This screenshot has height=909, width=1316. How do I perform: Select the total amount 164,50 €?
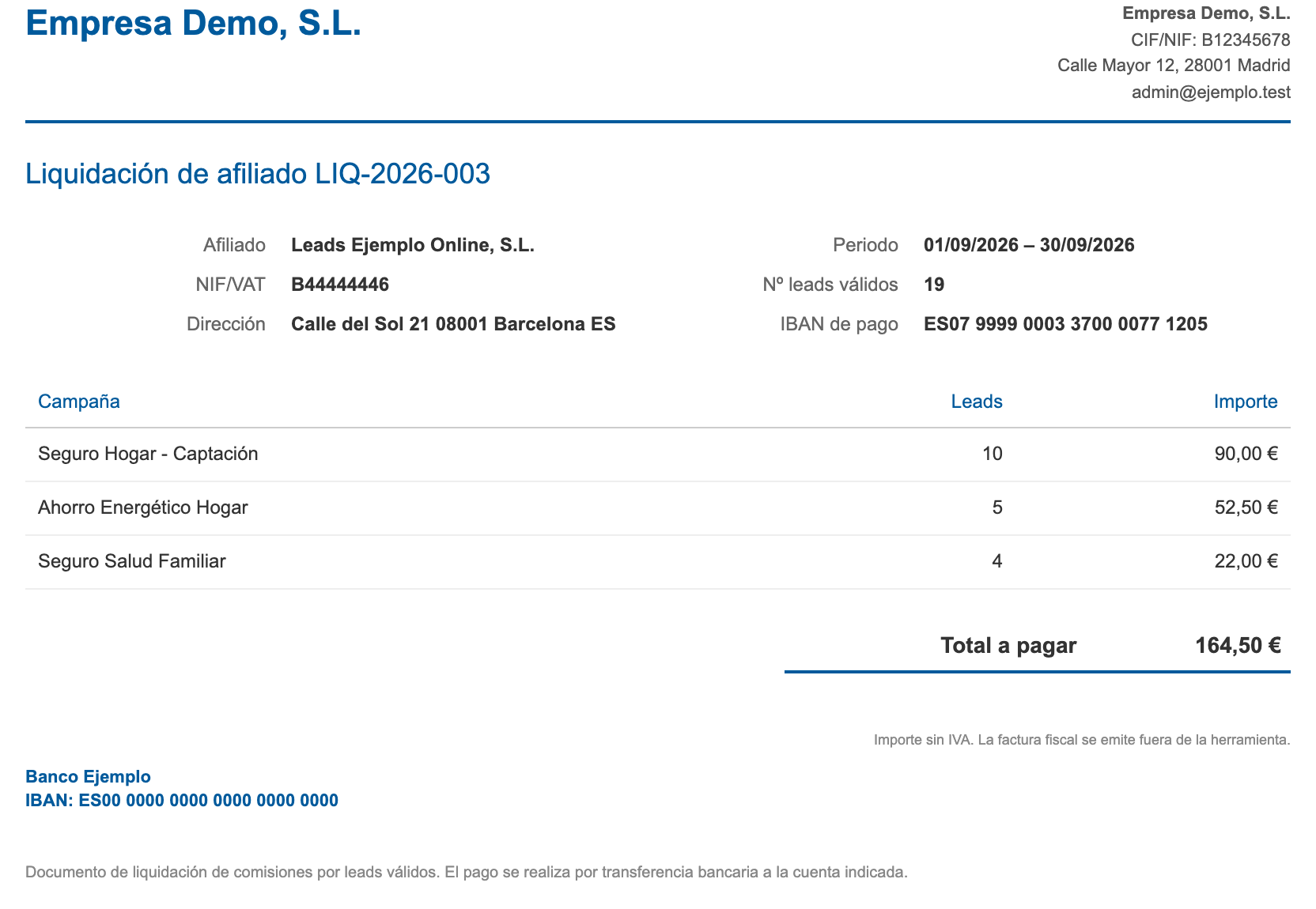click(x=1238, y=646)
